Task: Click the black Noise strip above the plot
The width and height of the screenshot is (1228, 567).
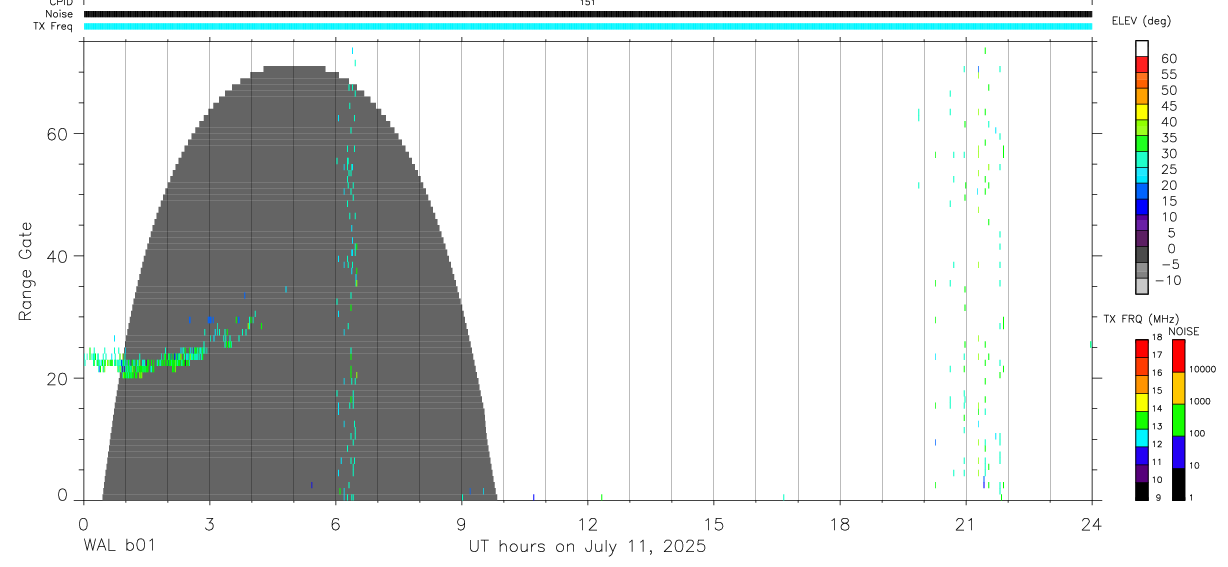Action: tap(587, 14)
